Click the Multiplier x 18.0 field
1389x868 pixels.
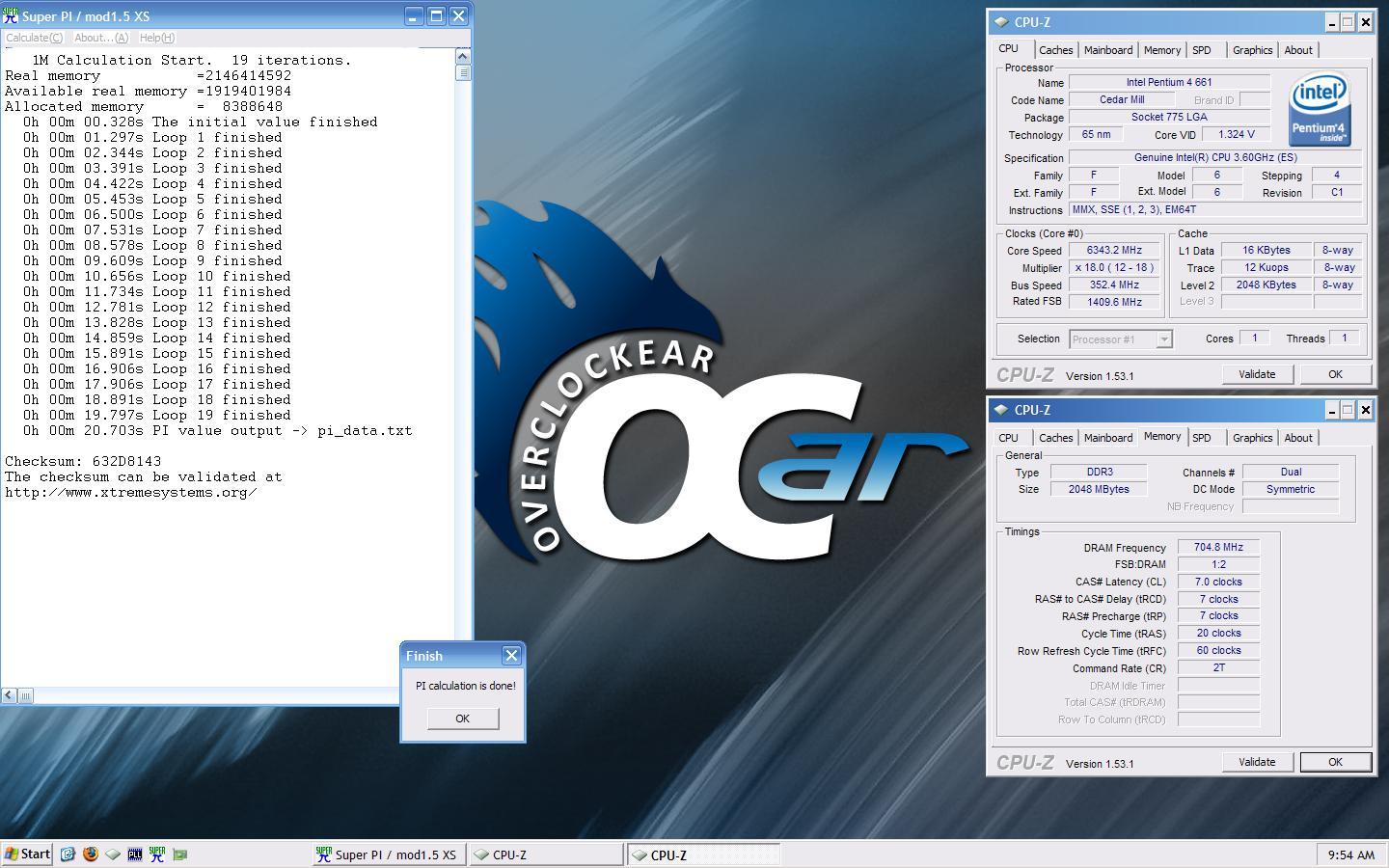[1114, 268]
